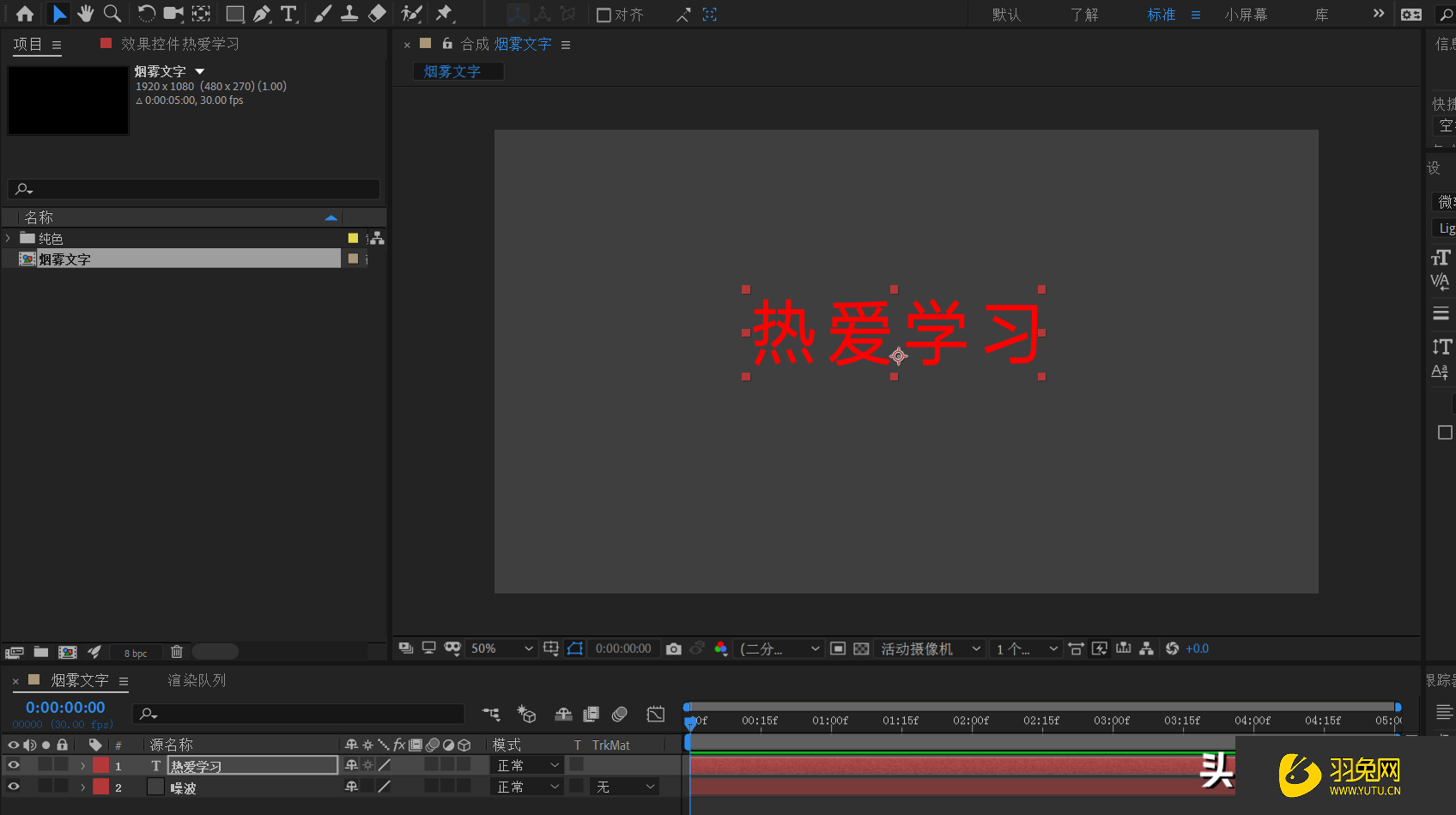This screenshot has width=1456, height=815.
Task: Switch to 了解 workspace
Action: coord(1084,15)
